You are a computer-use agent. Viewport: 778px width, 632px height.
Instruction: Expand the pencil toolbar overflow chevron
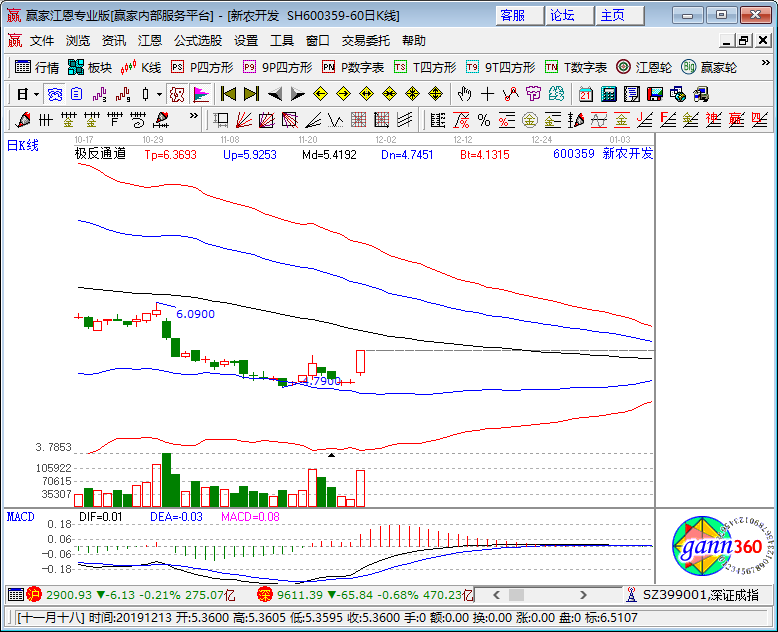tap(194, 116)
